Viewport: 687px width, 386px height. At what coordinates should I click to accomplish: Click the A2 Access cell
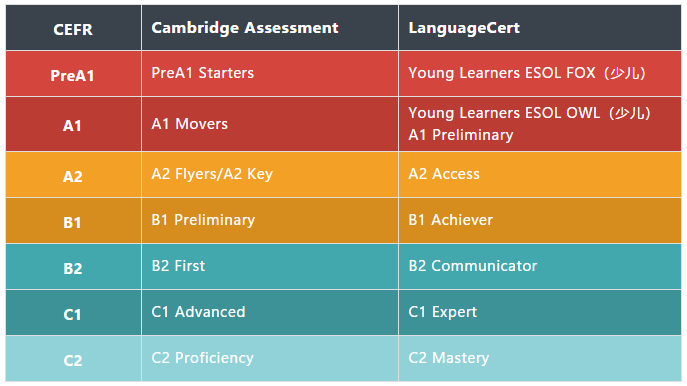(540, 174)
